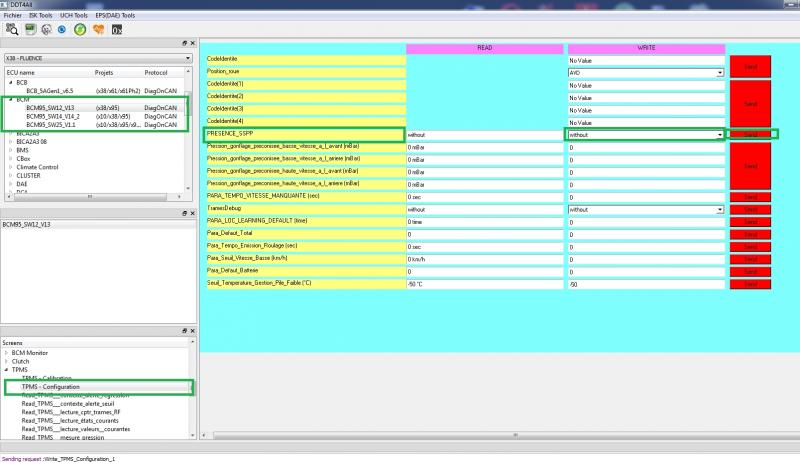Click the Seuil_Temperature write field showing -50
Image resolution: width=800 pixels, height=462 pixels.
pos(646,285)
